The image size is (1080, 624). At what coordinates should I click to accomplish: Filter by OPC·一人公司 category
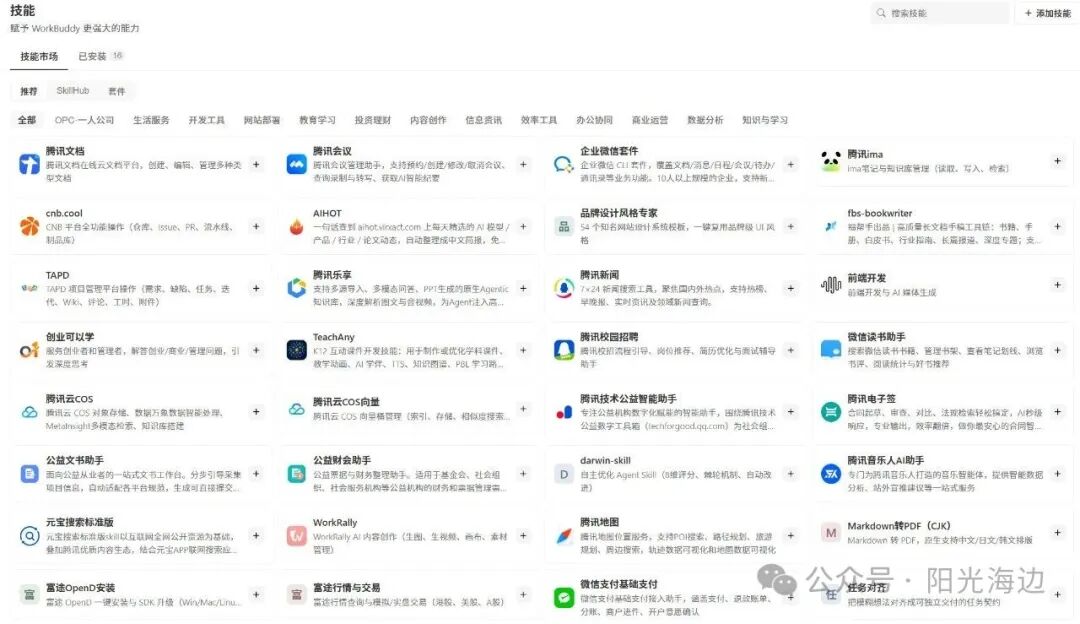click(x=84, y=120)
